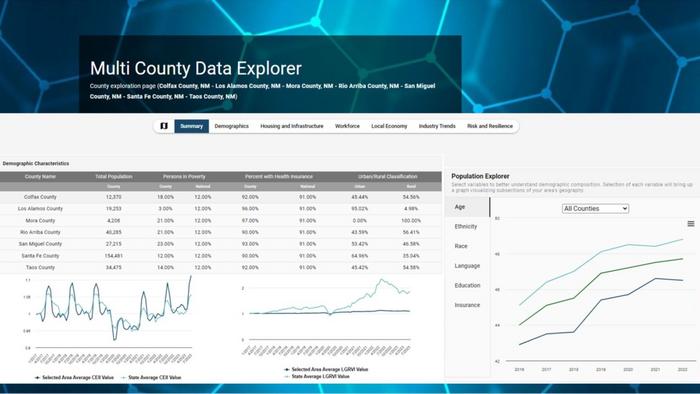Open the chart hamburger menu icon

coord(691,224)
